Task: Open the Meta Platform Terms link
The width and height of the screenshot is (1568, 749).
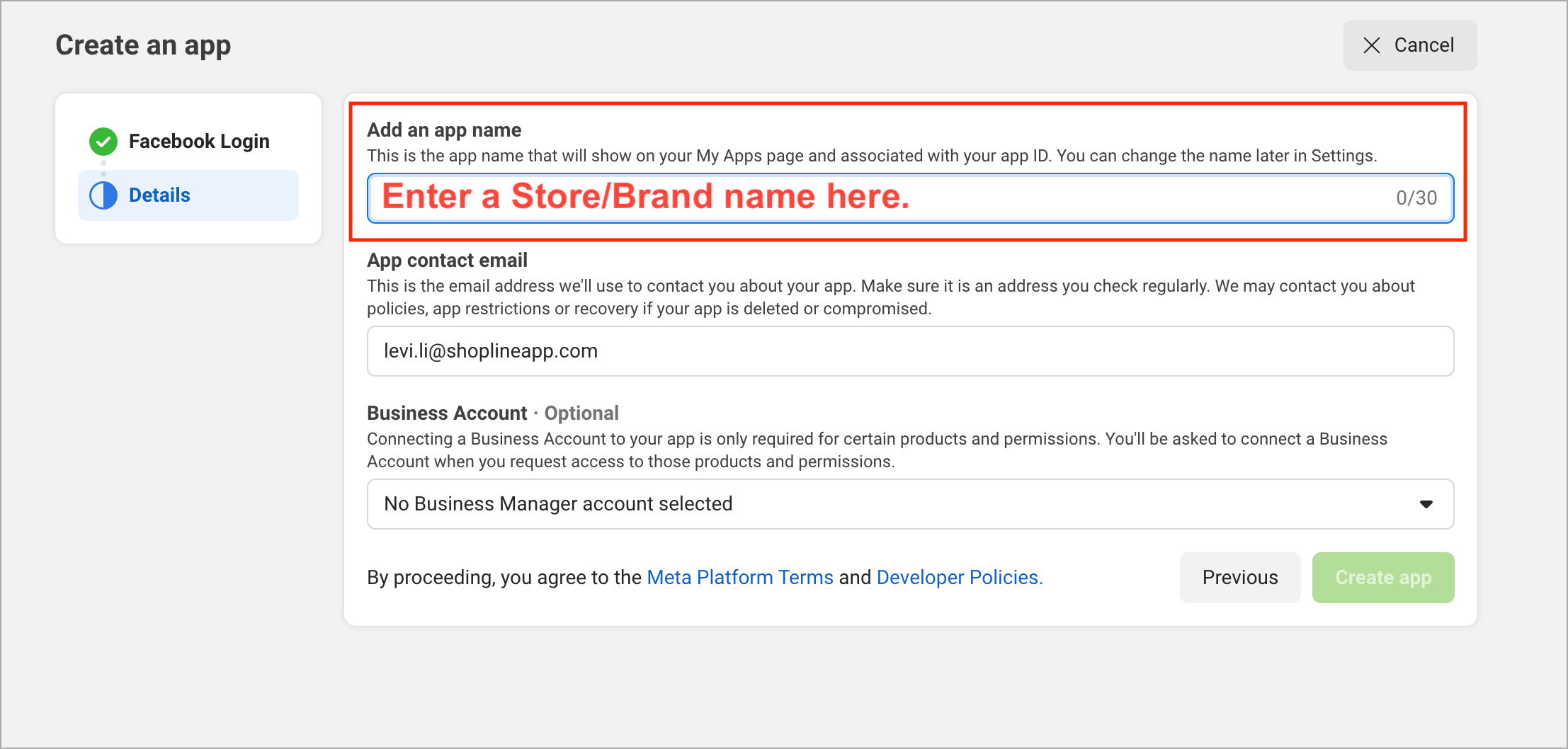Action: pos(740,578)
